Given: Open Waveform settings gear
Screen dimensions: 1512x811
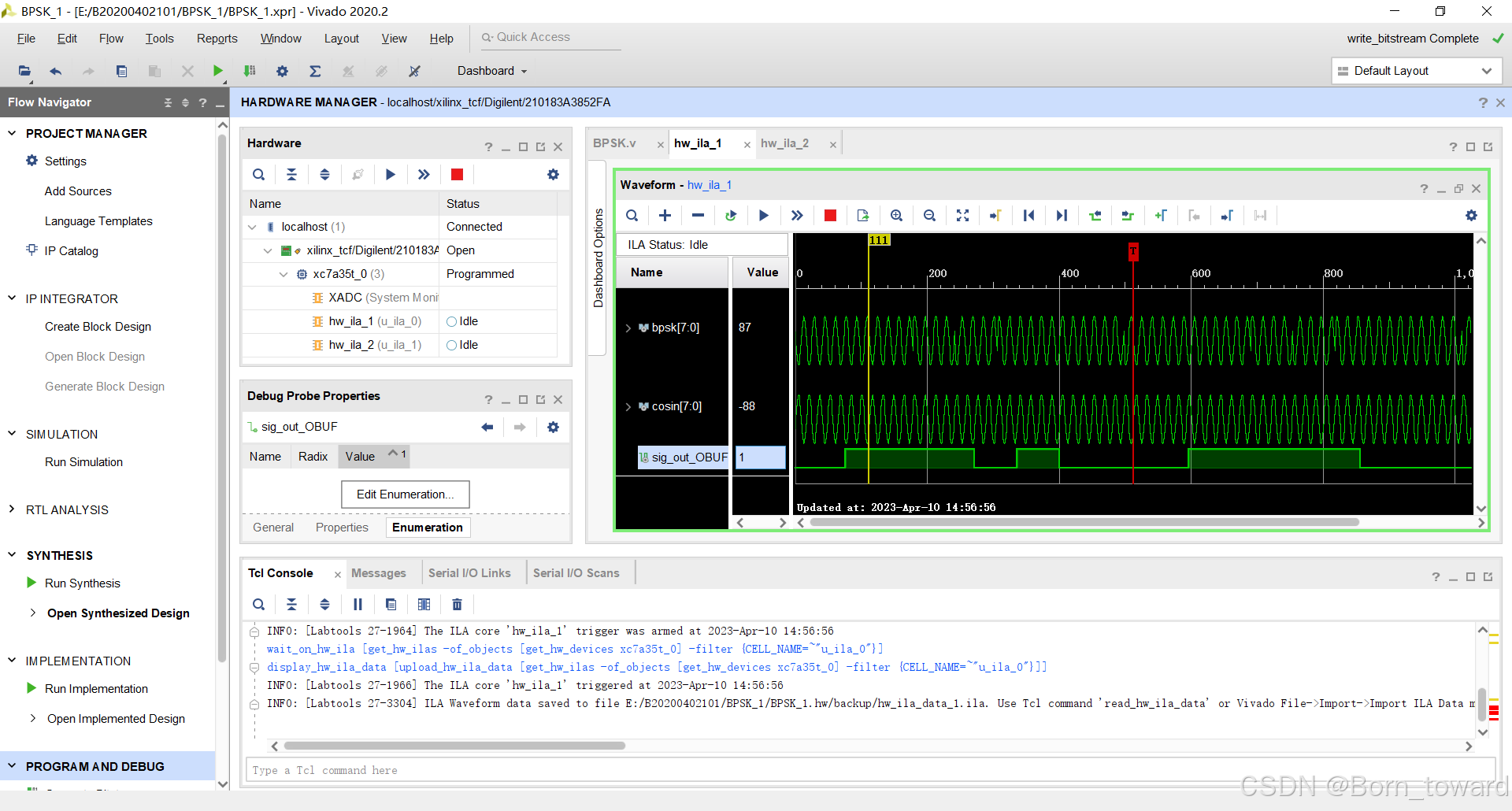Looking at the screenshot, I should tap(1471, 216).
